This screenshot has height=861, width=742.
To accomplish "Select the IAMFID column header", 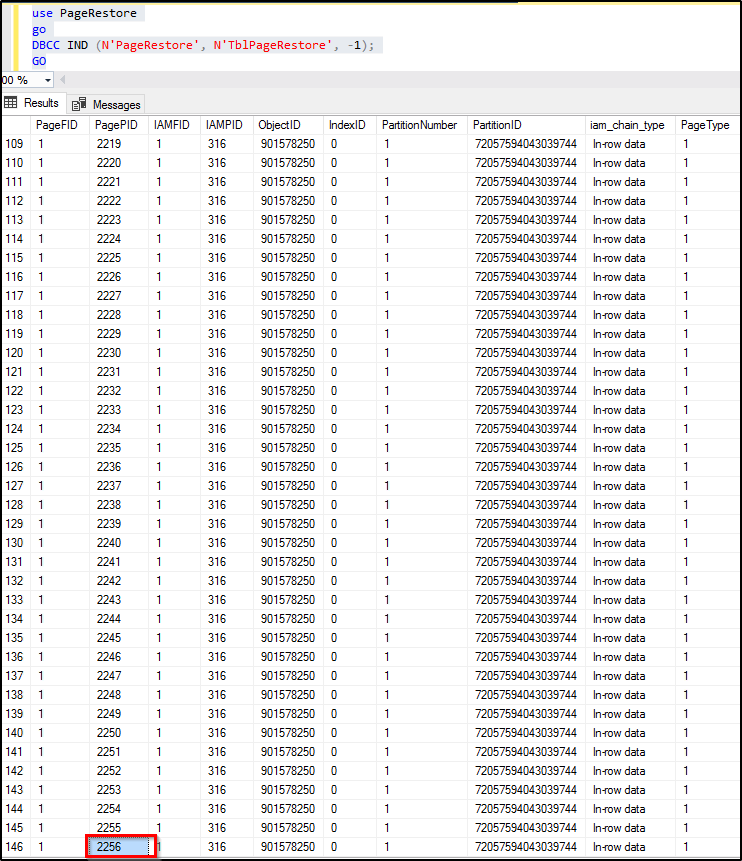I will click(174, 125).
